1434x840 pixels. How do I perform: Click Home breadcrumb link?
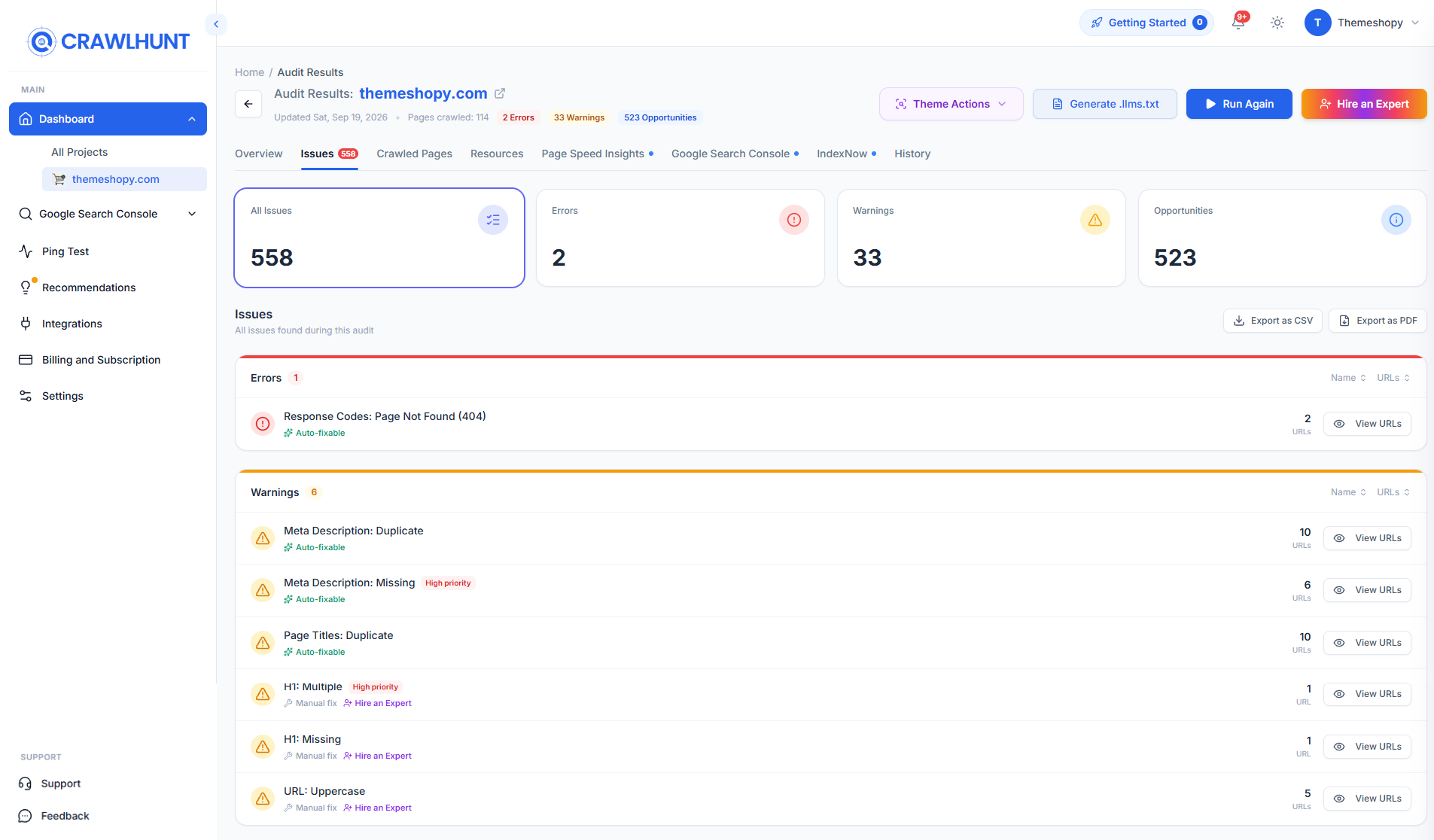pos(249,72)
